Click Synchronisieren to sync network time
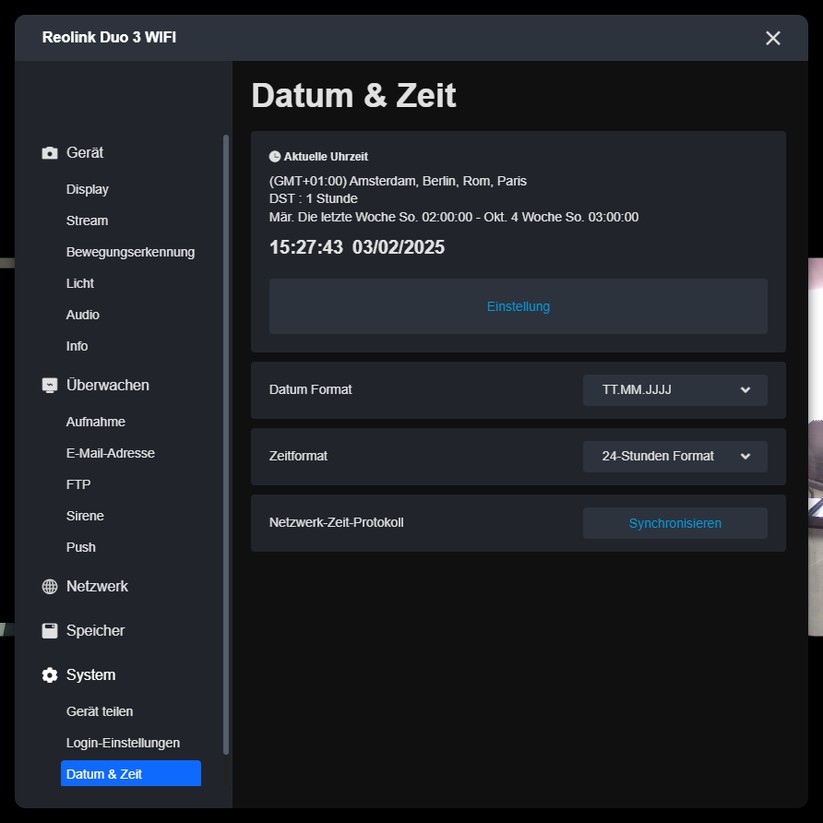The width and height of the screenshot is (823, 823). (674, 522)
